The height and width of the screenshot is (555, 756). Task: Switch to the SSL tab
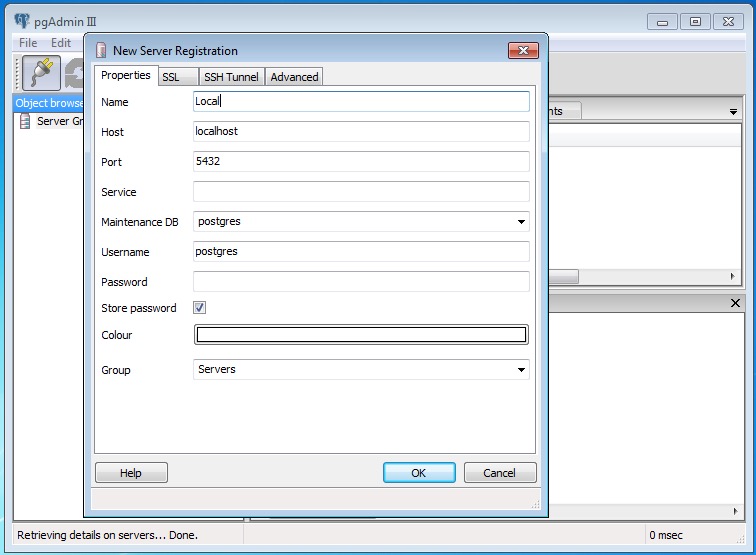tap(171, 77)
